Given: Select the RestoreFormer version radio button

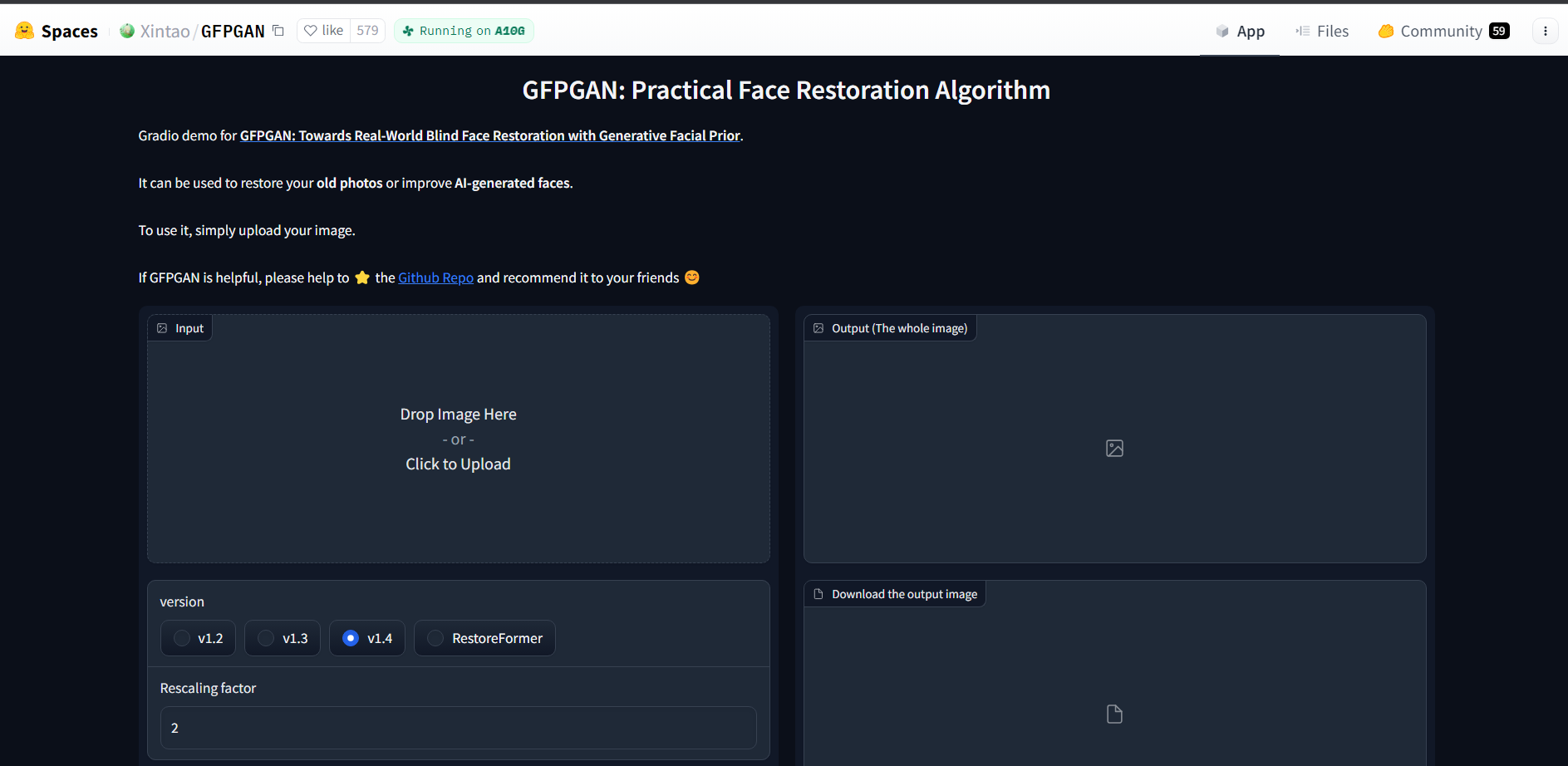Looking at the screenshot, I should pos(435,638).
